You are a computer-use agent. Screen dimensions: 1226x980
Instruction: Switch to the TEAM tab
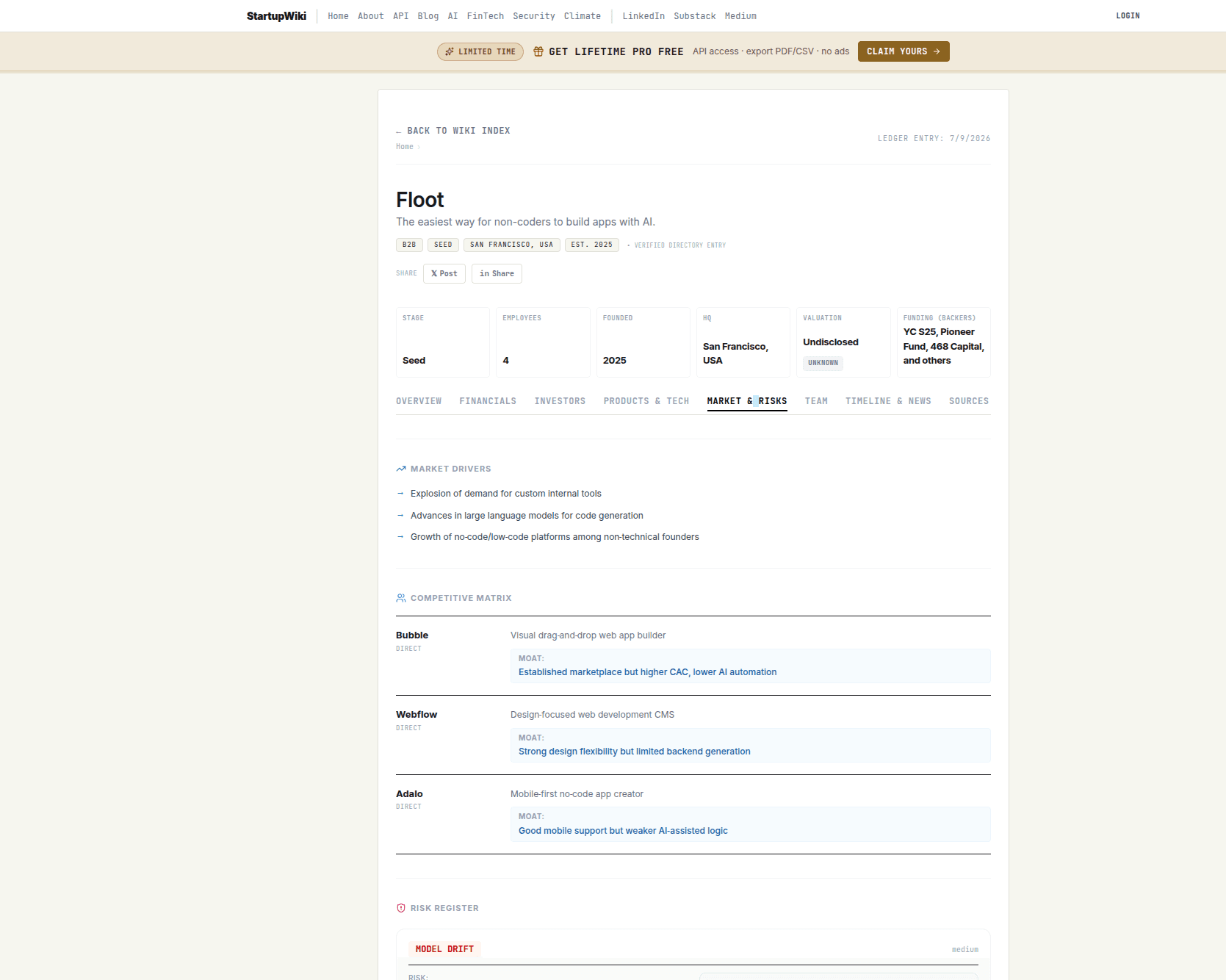816,401
